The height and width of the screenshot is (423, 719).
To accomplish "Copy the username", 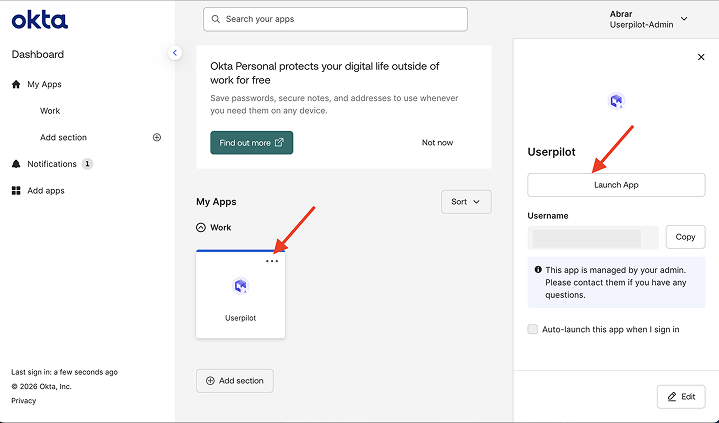I will tap(685, 237).
